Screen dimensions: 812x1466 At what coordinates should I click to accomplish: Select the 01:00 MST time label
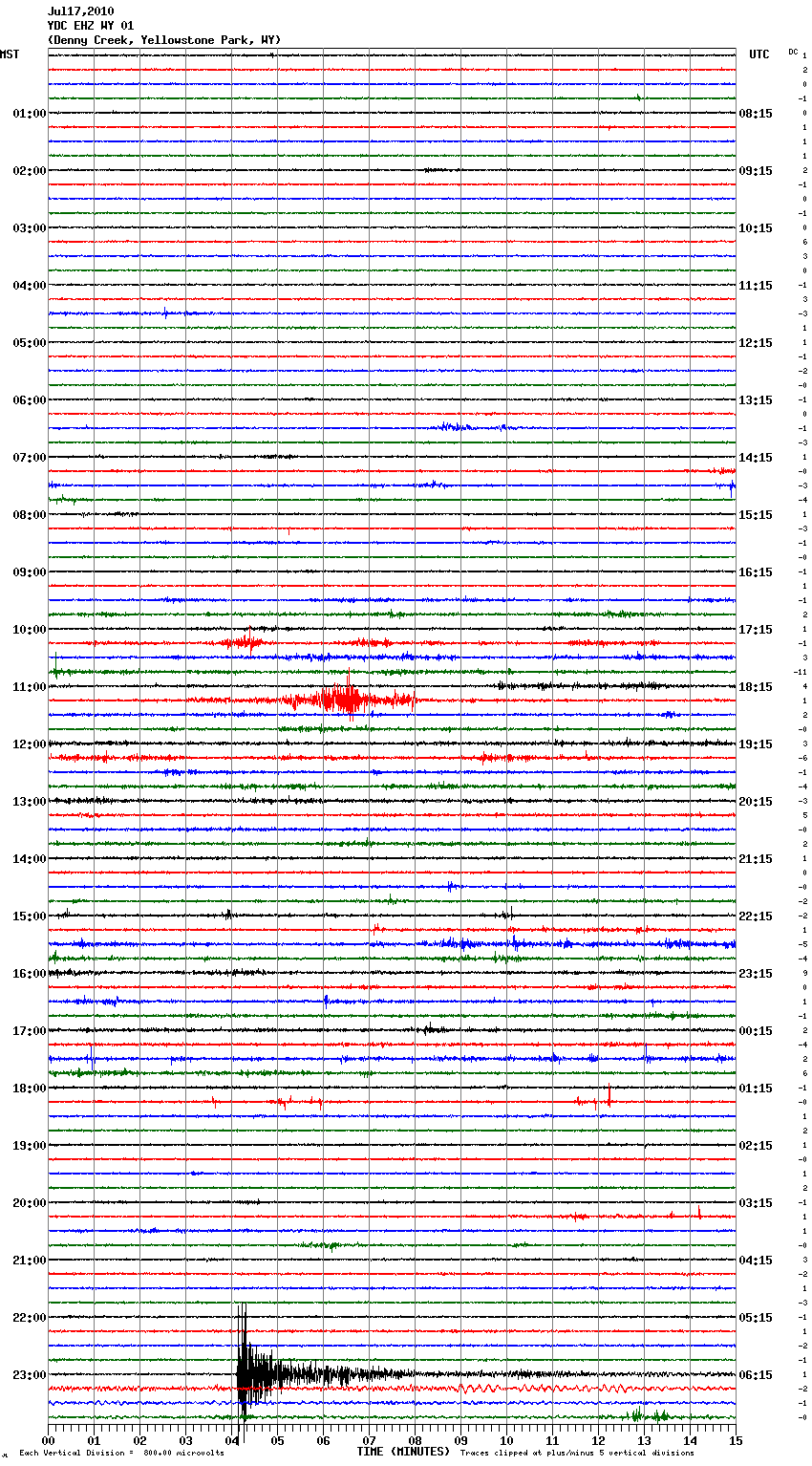30,114
